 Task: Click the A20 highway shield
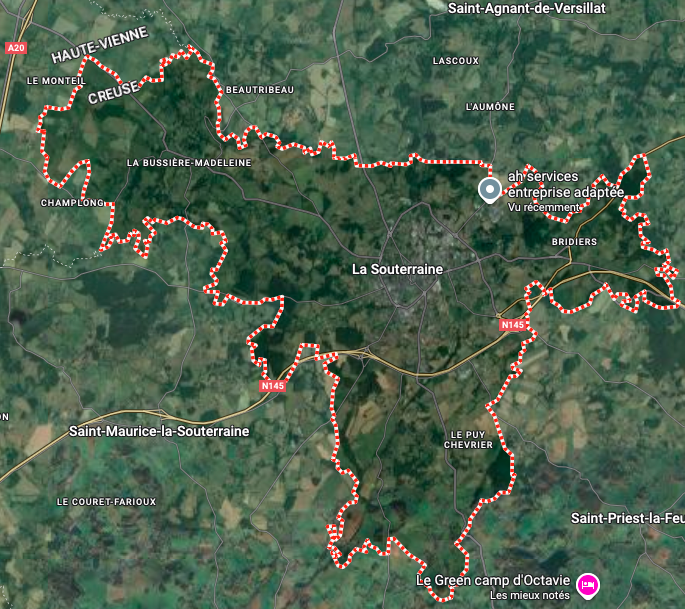click(x=16, y=48)
